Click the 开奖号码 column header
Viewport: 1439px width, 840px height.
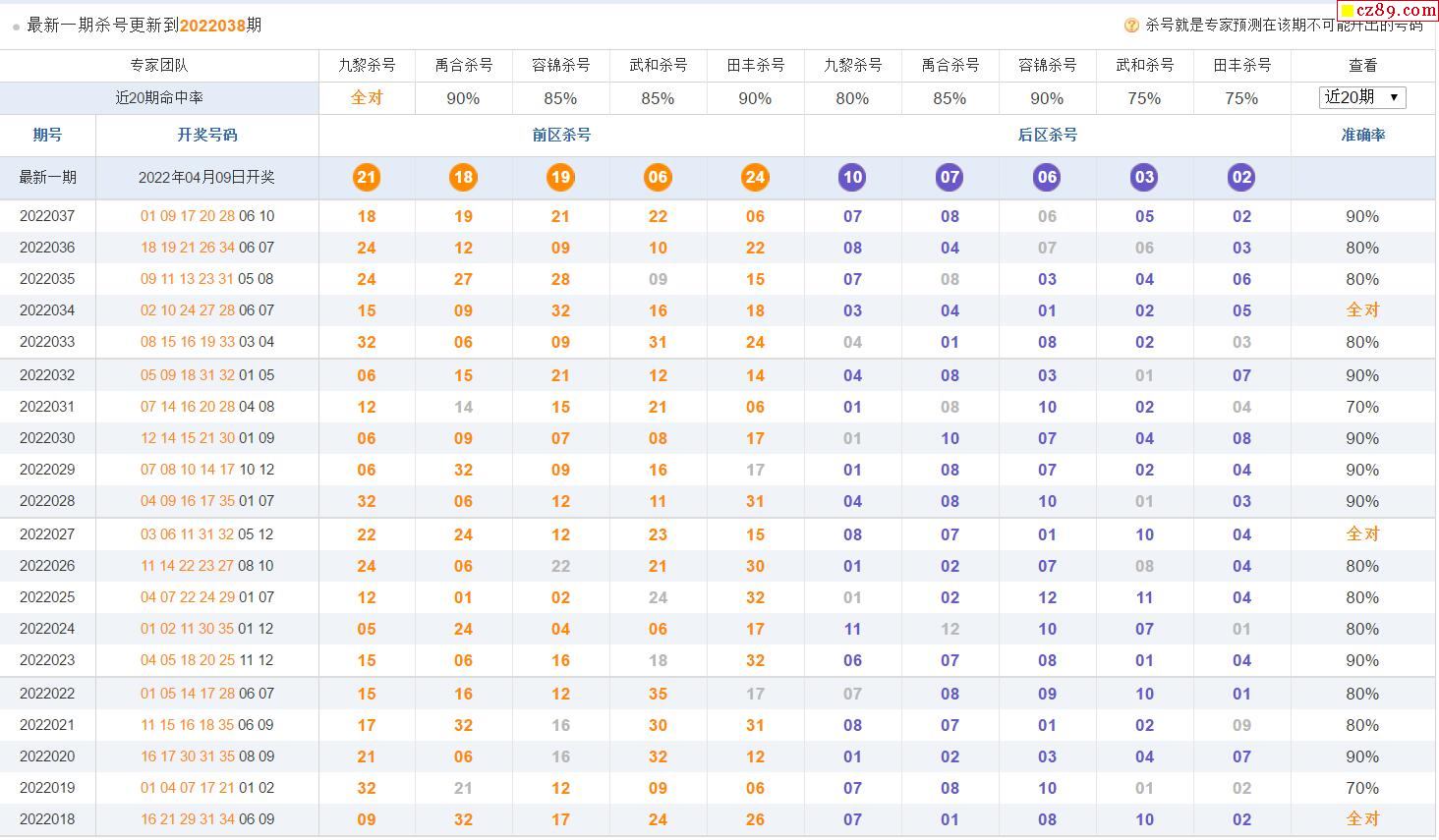click(x=206, y=136)
